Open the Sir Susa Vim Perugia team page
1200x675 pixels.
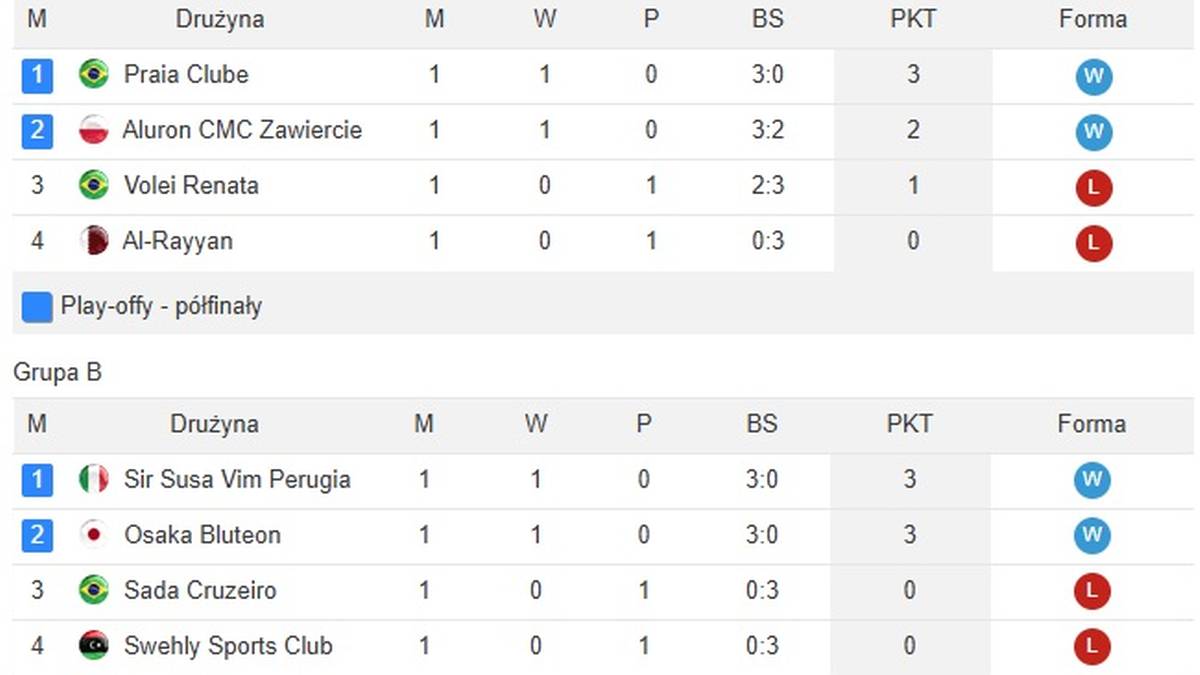pos(237,480)
